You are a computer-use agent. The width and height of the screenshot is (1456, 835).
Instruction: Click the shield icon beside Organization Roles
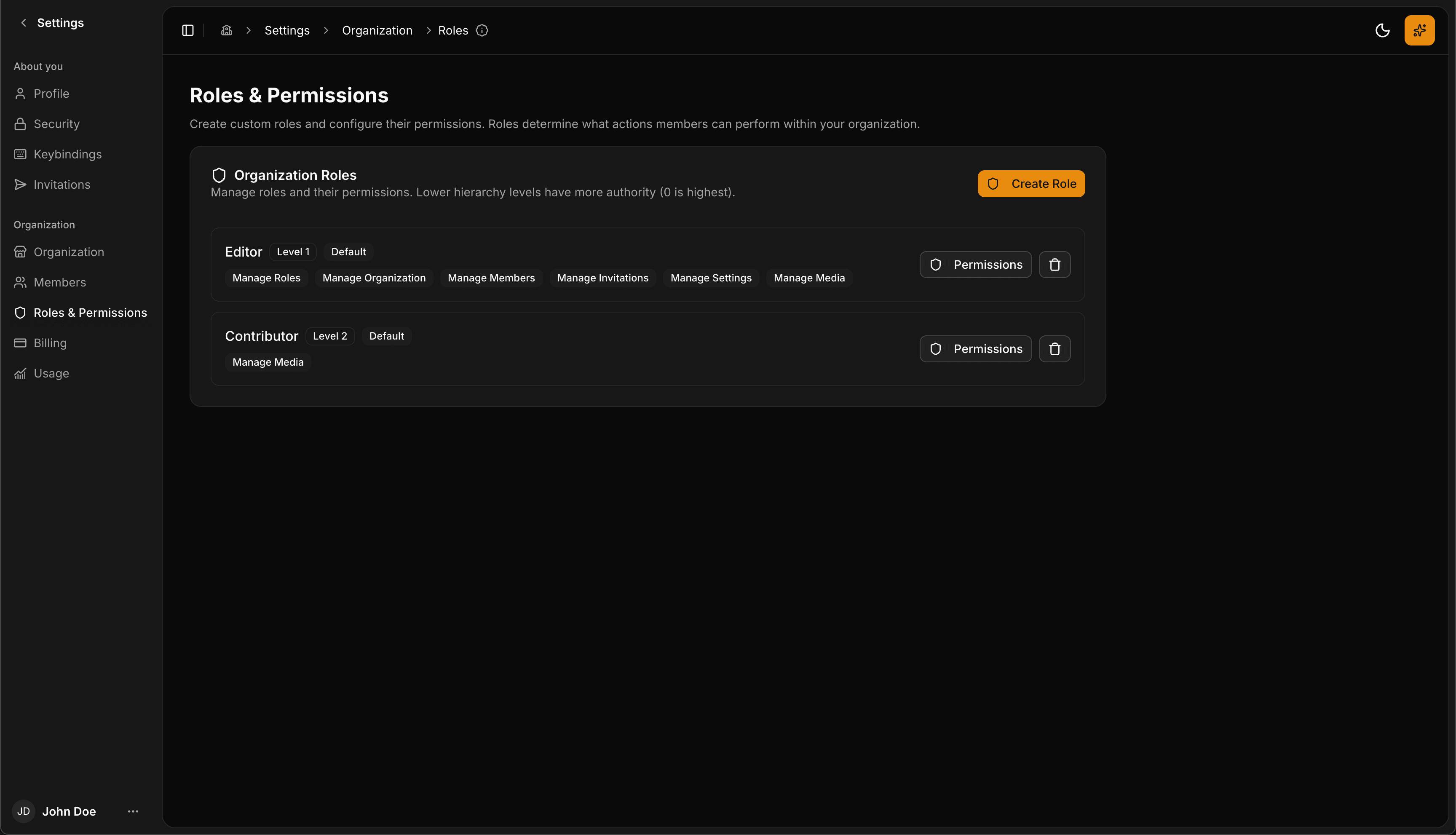[x=219, y=175]
